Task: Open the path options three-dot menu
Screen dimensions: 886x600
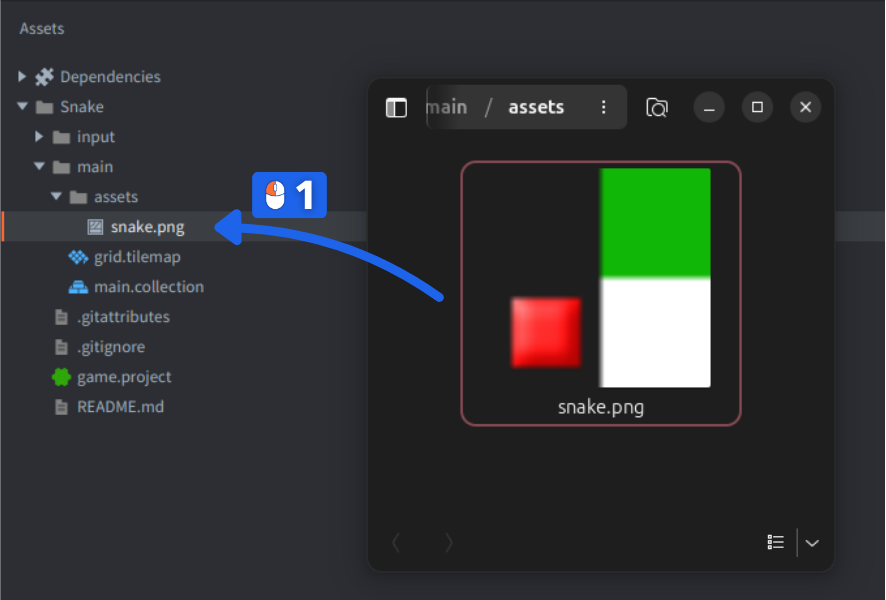Action: click(x=603, y=107)
